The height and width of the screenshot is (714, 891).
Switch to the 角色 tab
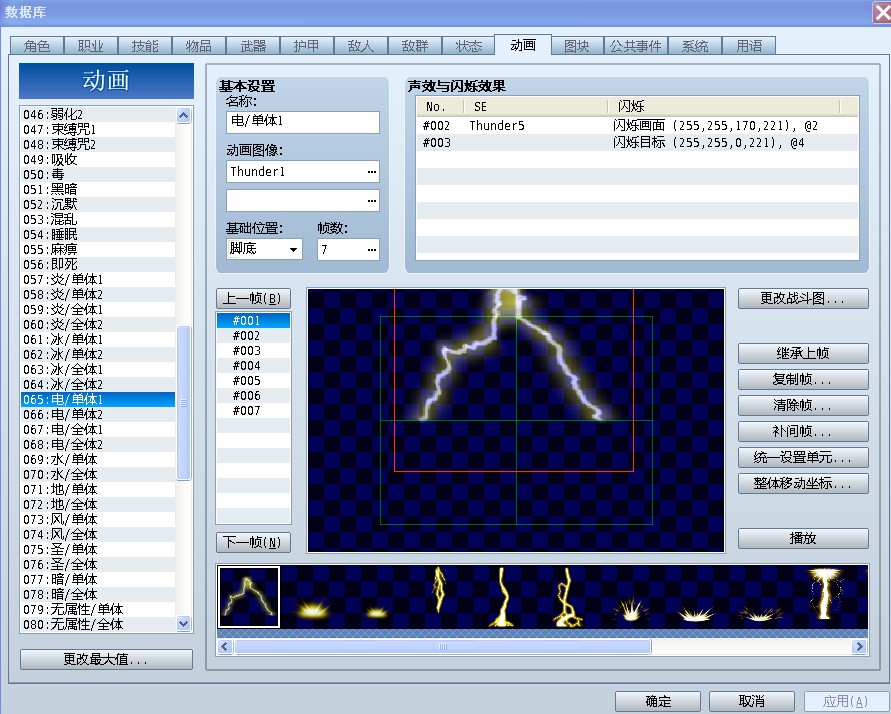coord(37,46)
